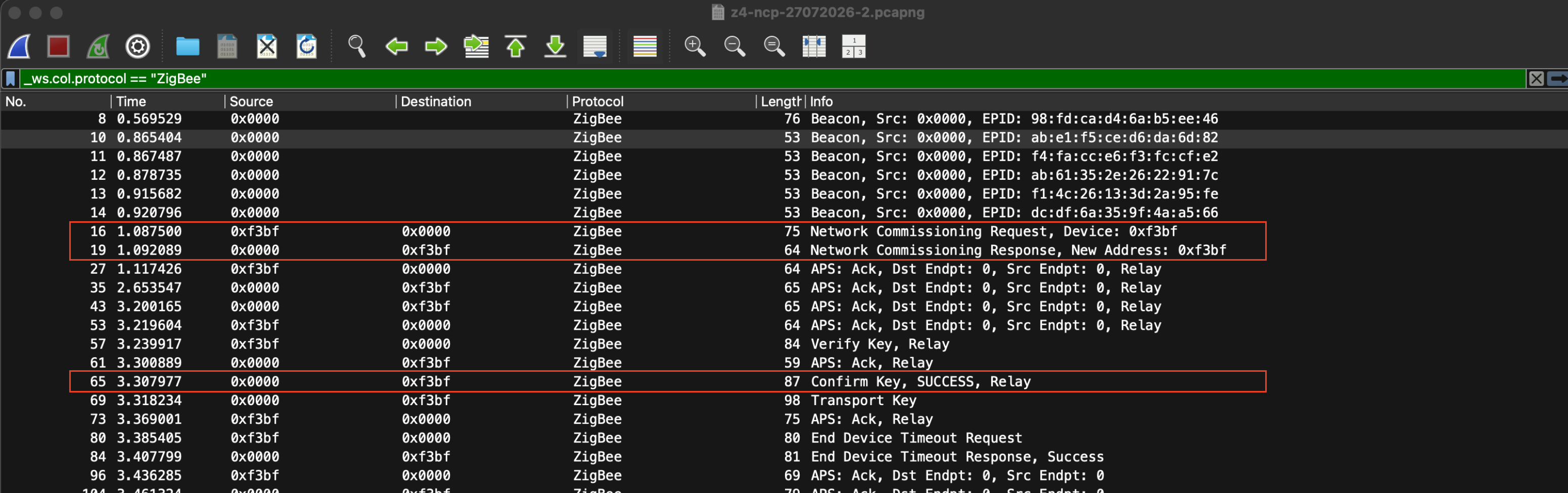1568x493 pixels.
Task: Click the z4-ncp-27072026-2.pcapng window title
Action: [826, 12]
